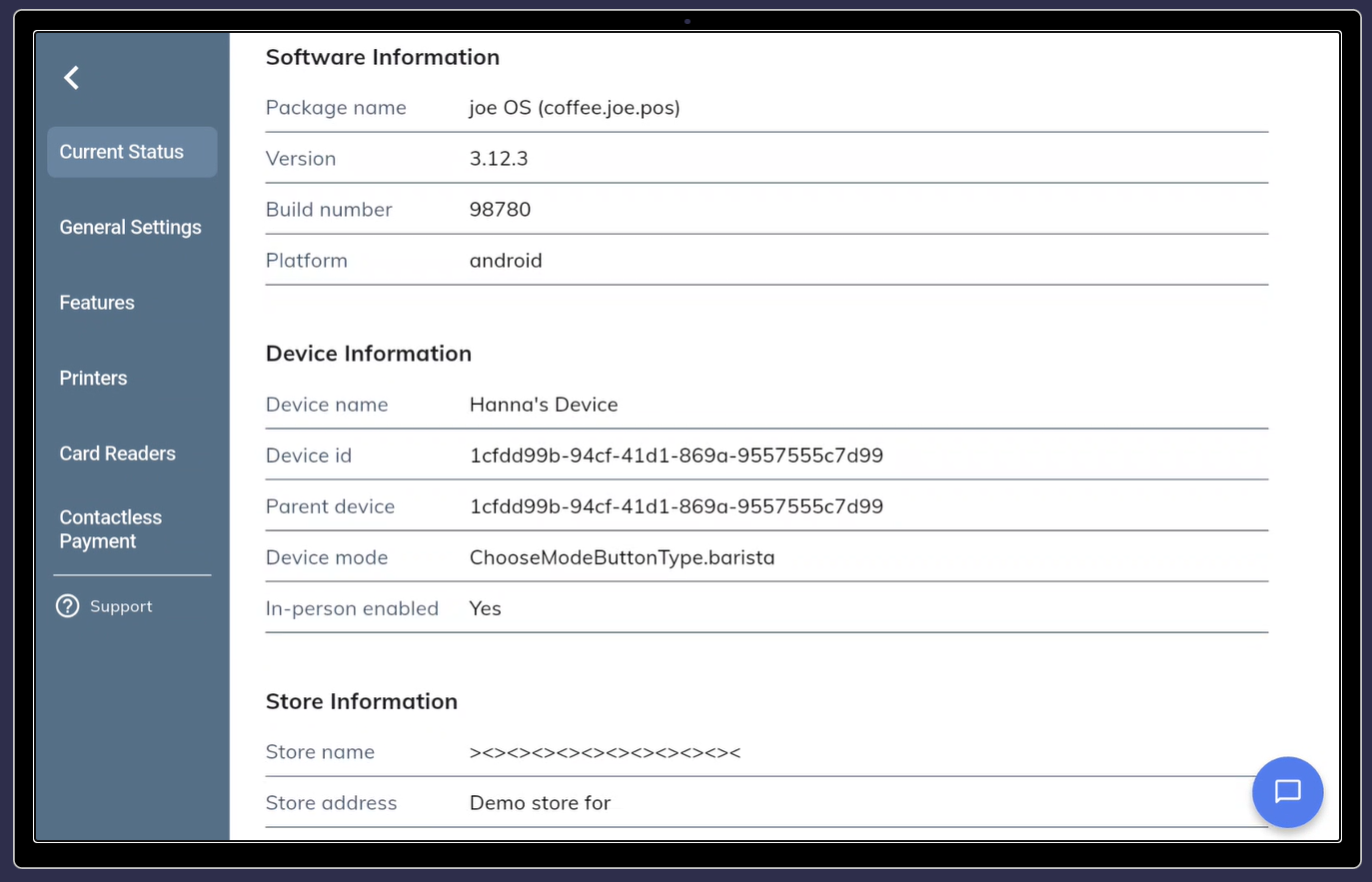This screenshot has width=1372, height=882.
Task: Click build number value 98780
Action: (500, 210)
